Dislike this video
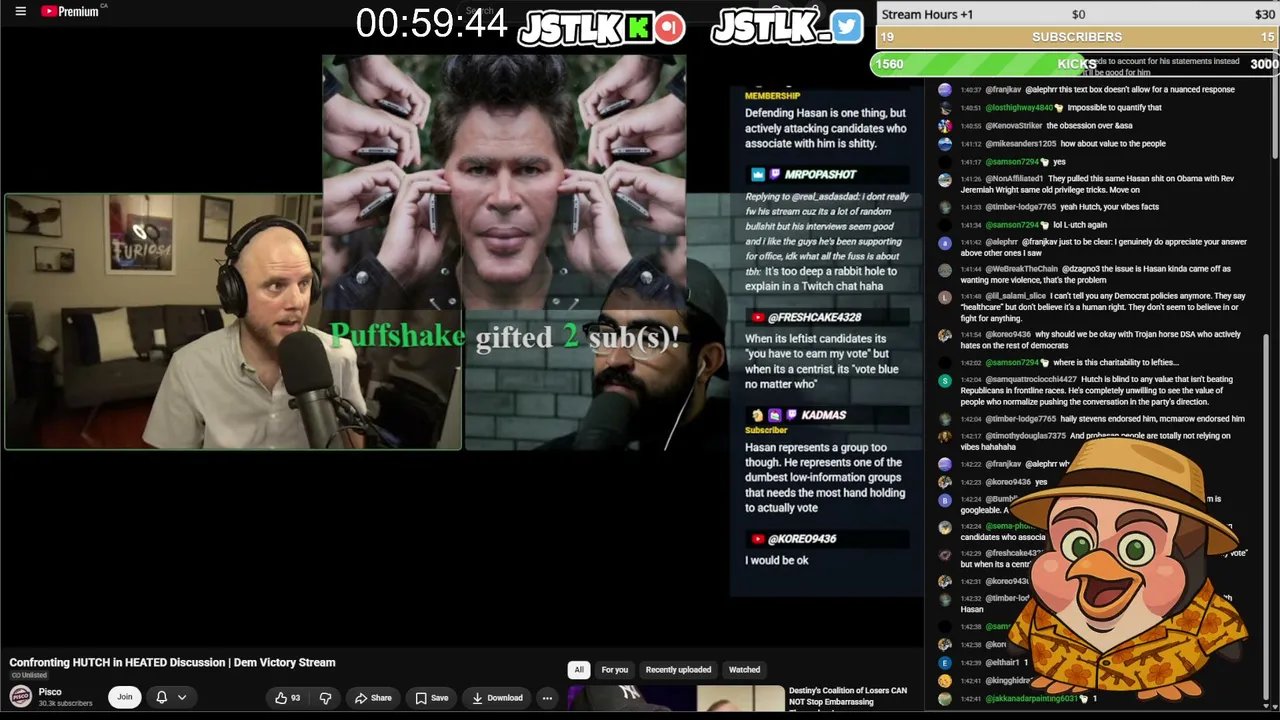This screenshot has height=720, width=1280. pos(325,698)
